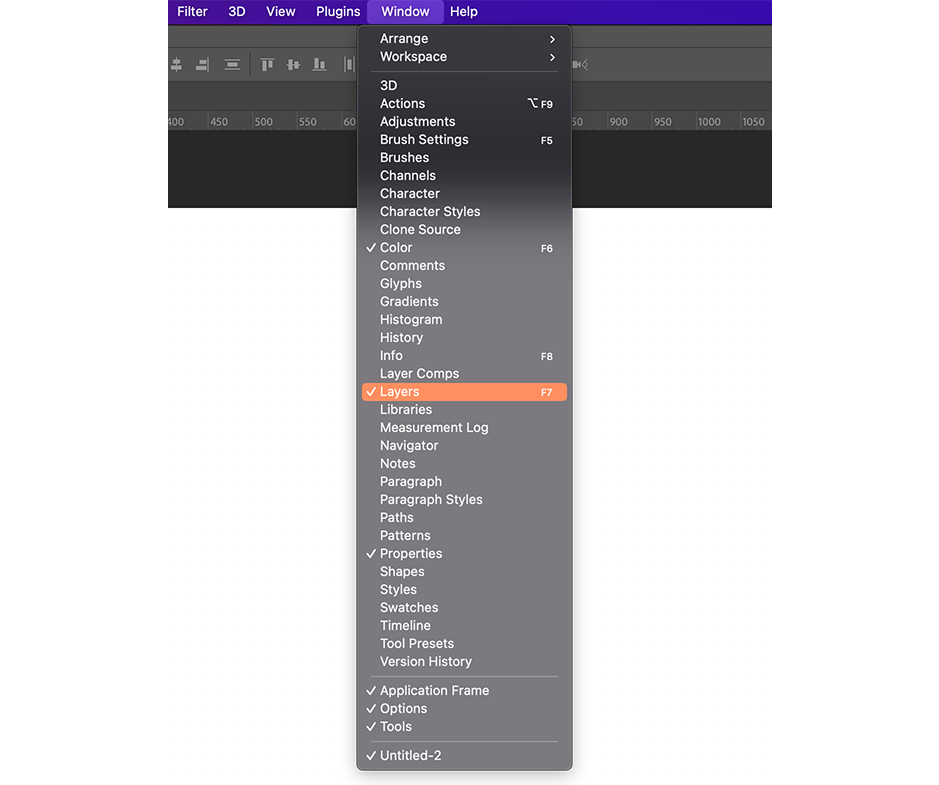Click the align horizontal centers icon
This screenshot has width=939, height=785.
click(176, 65)
